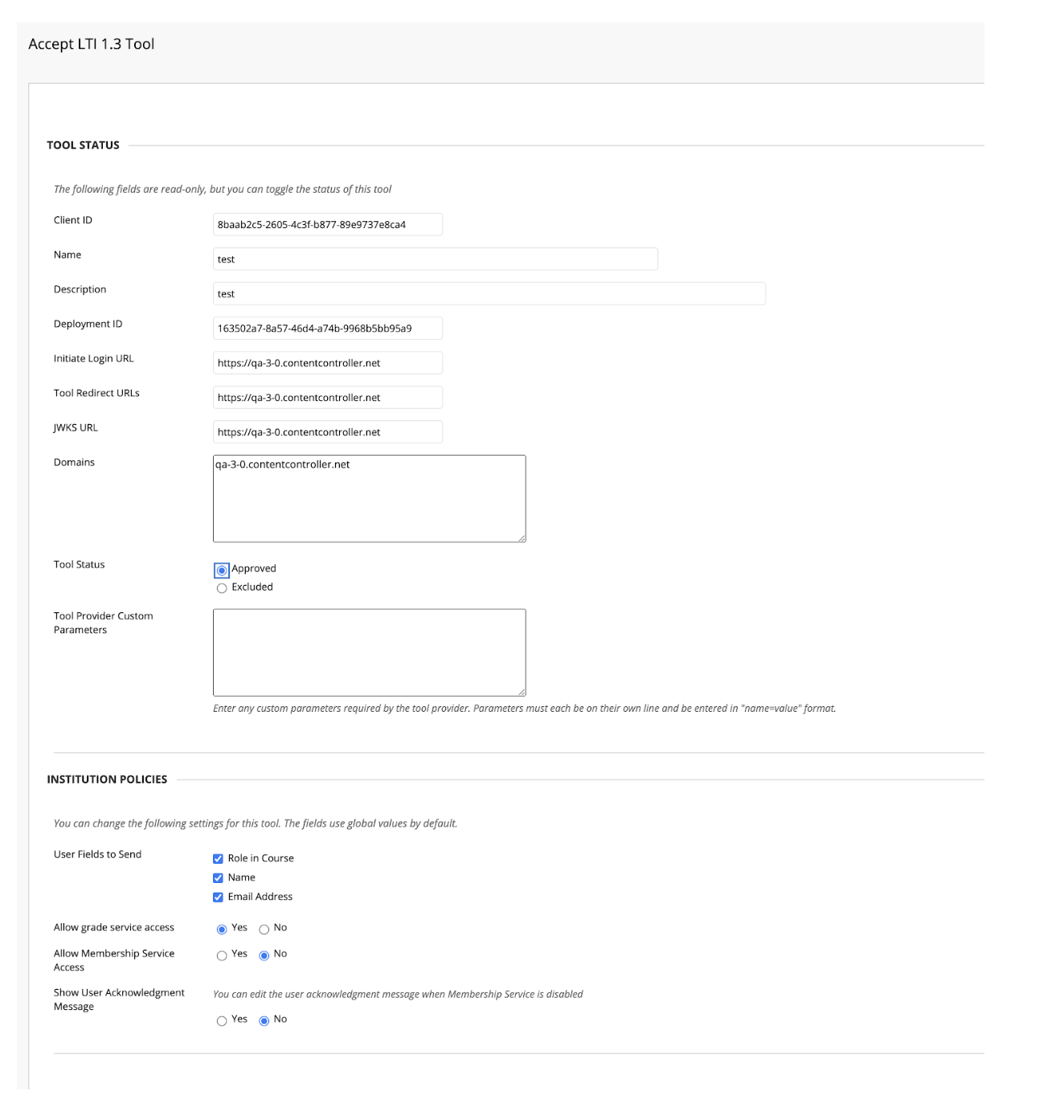Click the Domains textarea resize handle
This screenshot has height=1120, width=1064.
point(522,538)
